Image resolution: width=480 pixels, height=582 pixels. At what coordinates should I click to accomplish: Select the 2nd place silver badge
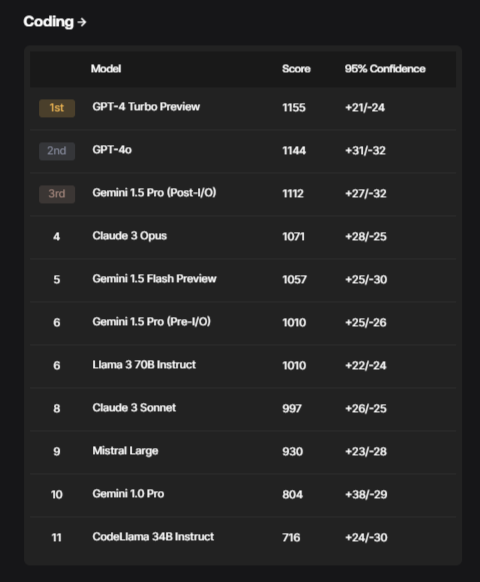coord(57,151)
